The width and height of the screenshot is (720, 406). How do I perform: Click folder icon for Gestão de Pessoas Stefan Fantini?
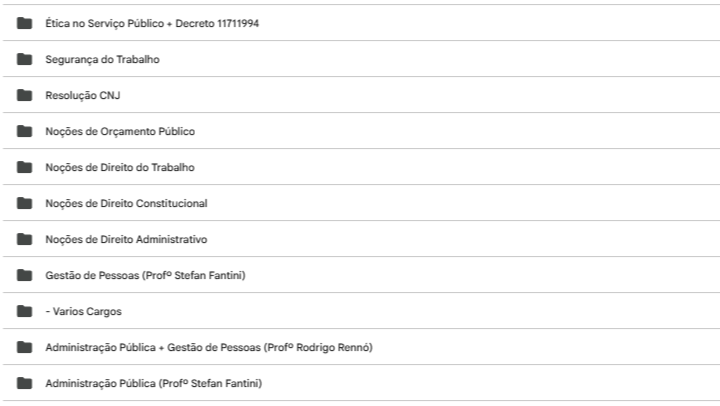pos(24,275)
